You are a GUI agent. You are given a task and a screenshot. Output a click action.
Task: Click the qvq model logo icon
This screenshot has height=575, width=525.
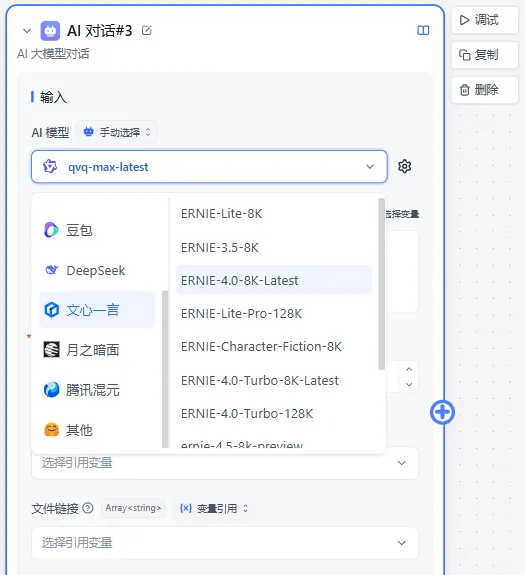tap(50, 166)
